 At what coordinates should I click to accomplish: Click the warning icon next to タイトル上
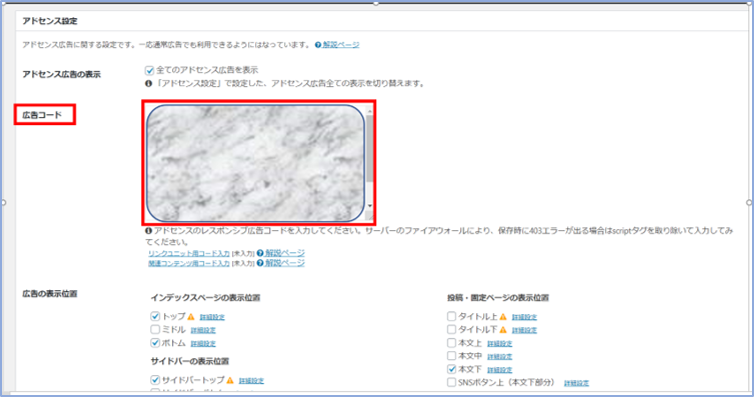(x=503, y=317)
